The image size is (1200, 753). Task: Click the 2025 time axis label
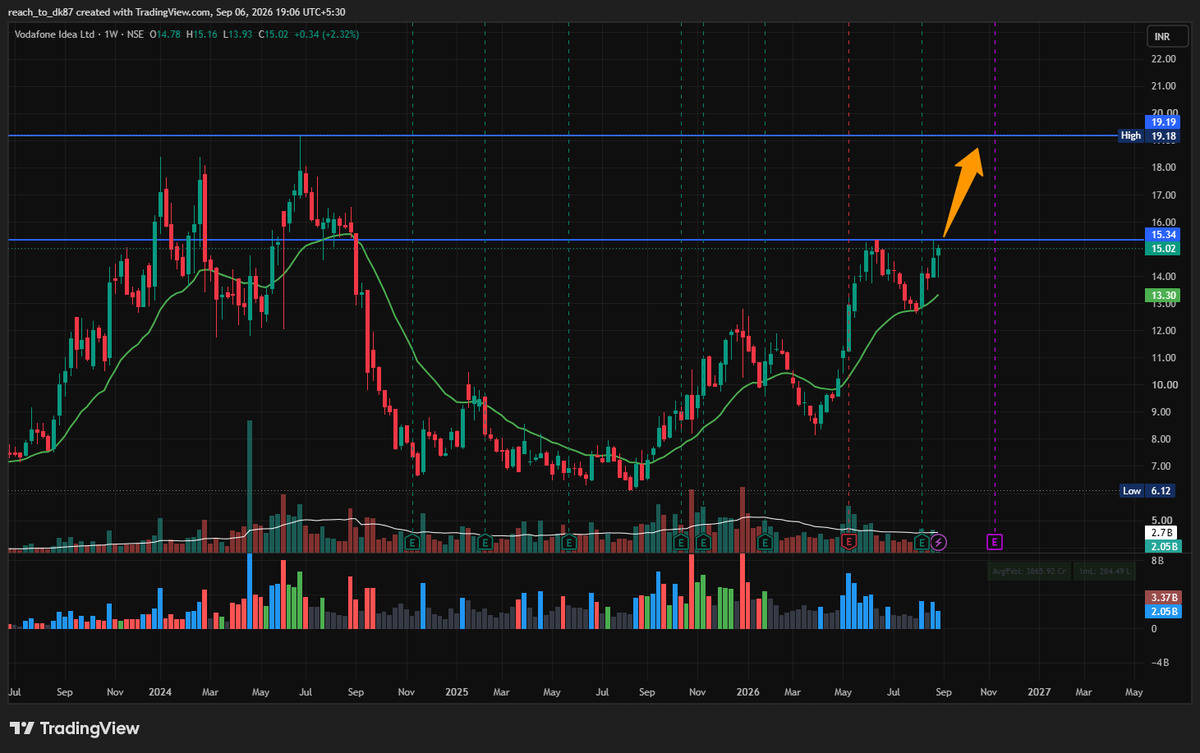[457, 692]
